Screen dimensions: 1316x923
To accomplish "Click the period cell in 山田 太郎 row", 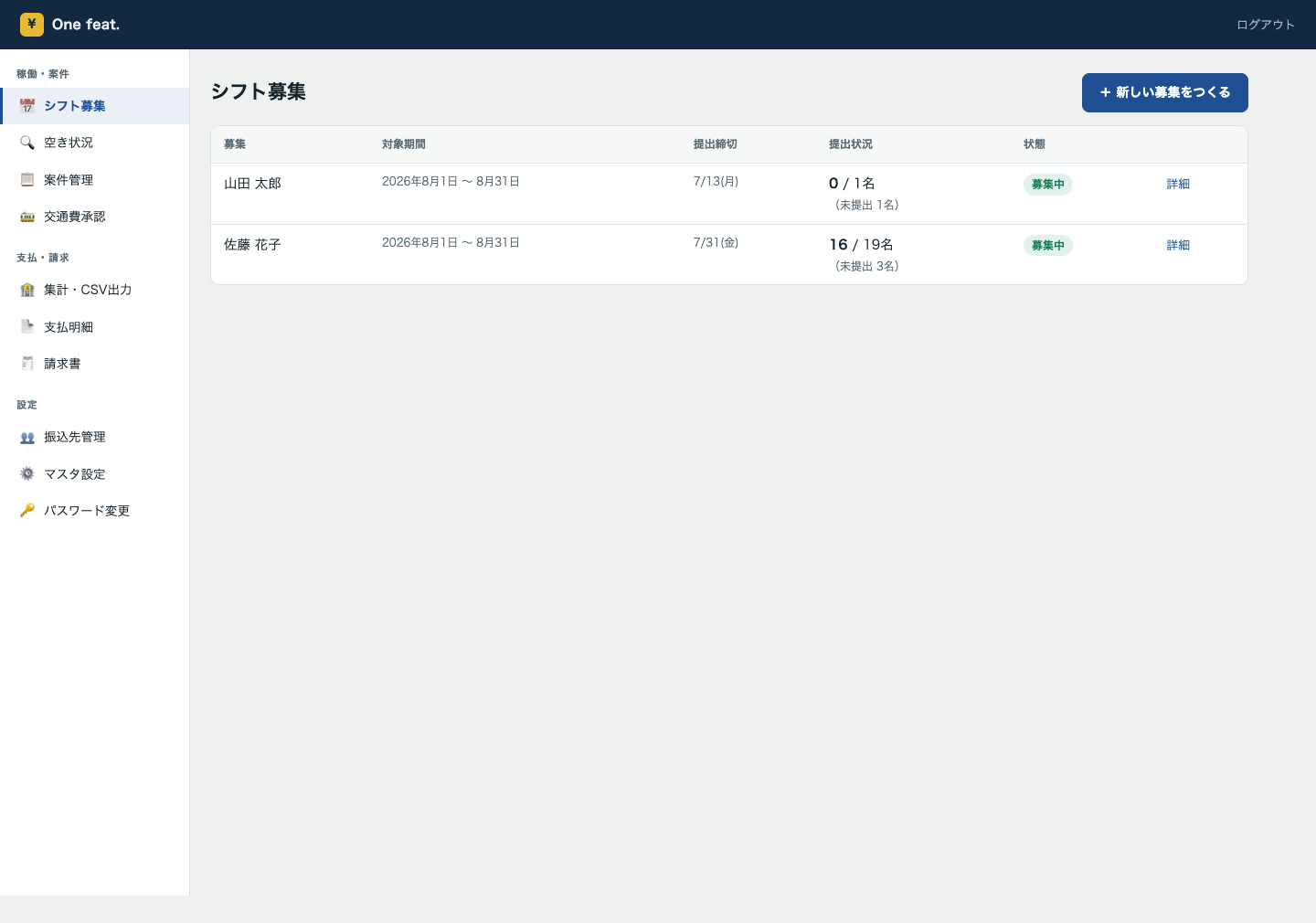I will pyautogui.click(x=451, y=181).
